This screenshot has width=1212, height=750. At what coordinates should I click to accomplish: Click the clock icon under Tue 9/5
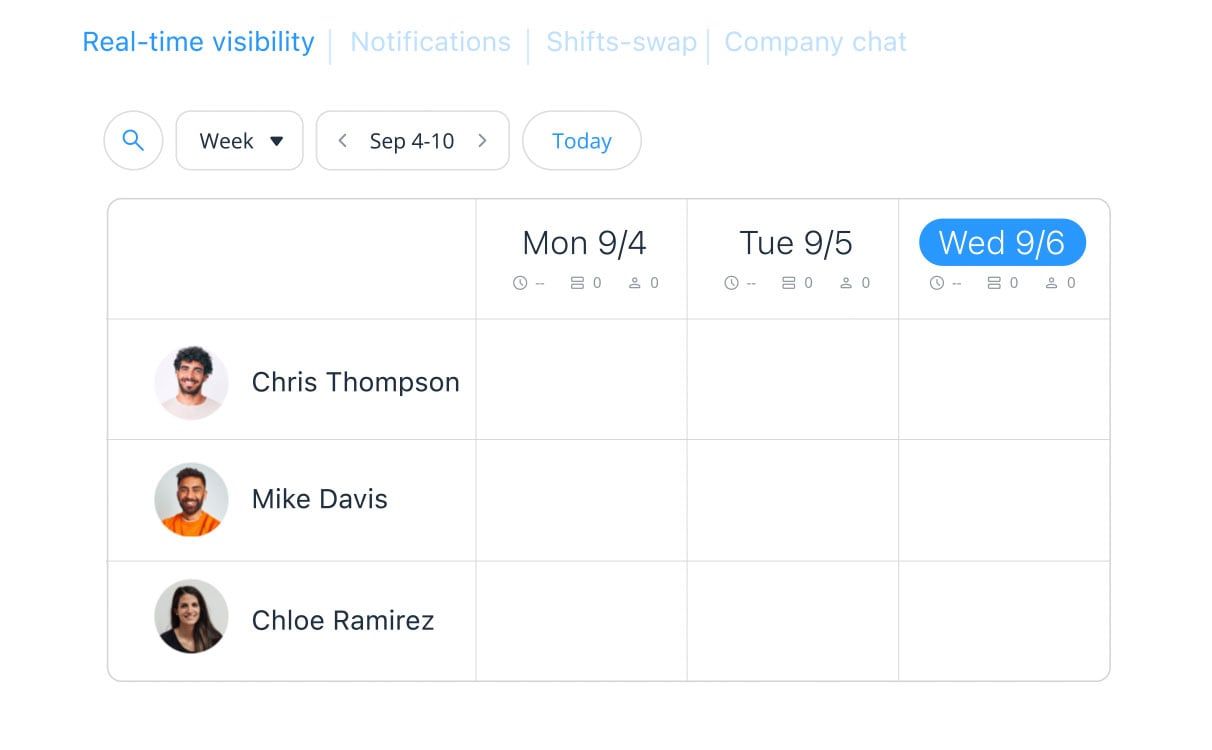click(x=729, y=282)
